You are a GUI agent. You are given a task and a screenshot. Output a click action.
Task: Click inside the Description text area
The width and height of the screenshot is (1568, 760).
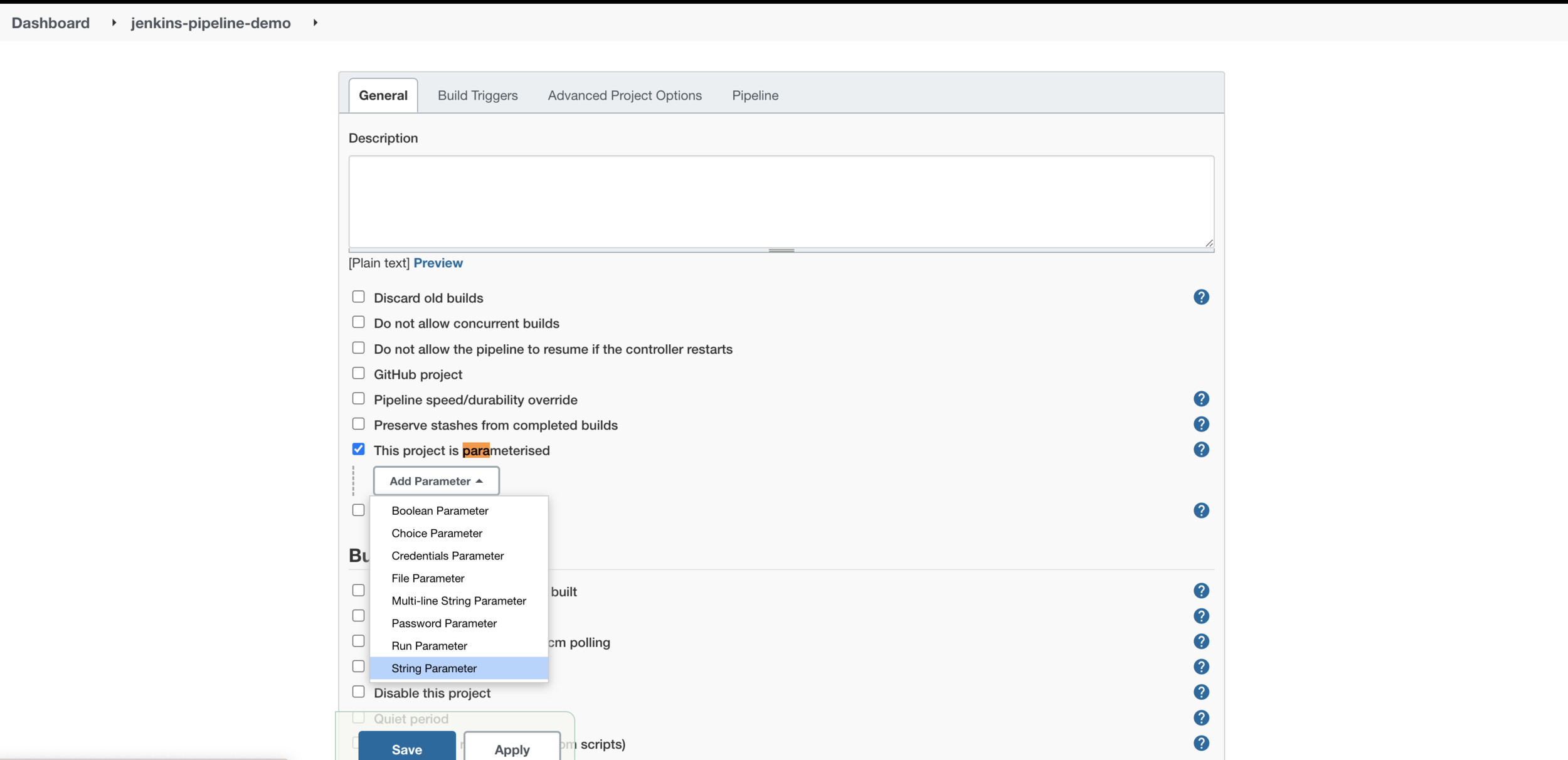click(781, 202)
